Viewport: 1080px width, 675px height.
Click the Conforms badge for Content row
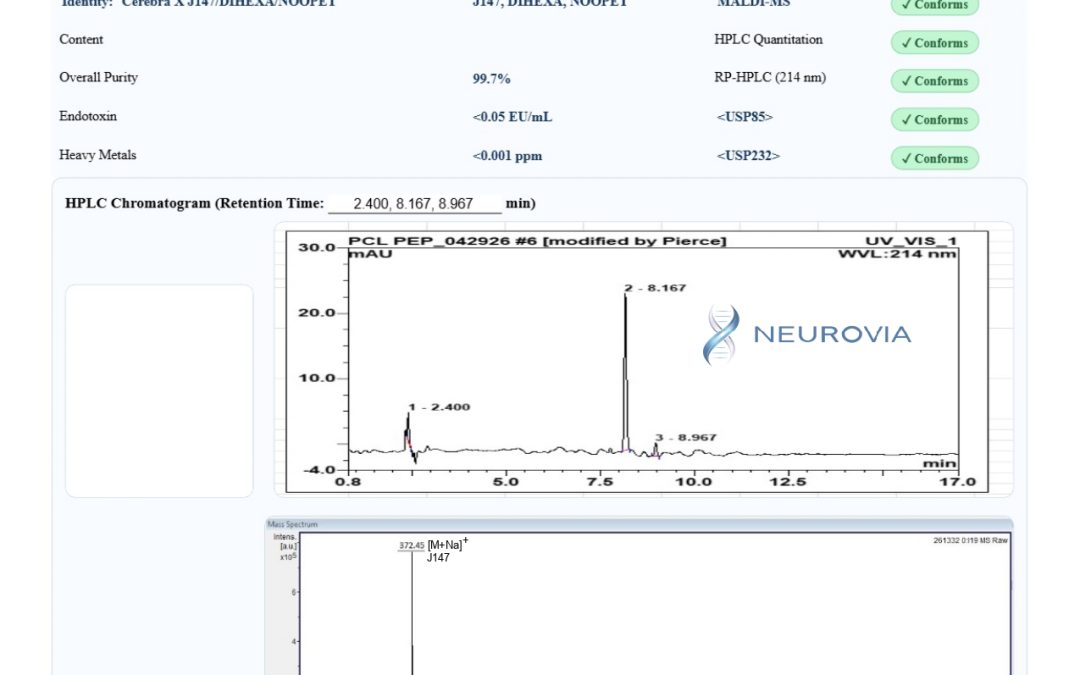pos(935,43)
